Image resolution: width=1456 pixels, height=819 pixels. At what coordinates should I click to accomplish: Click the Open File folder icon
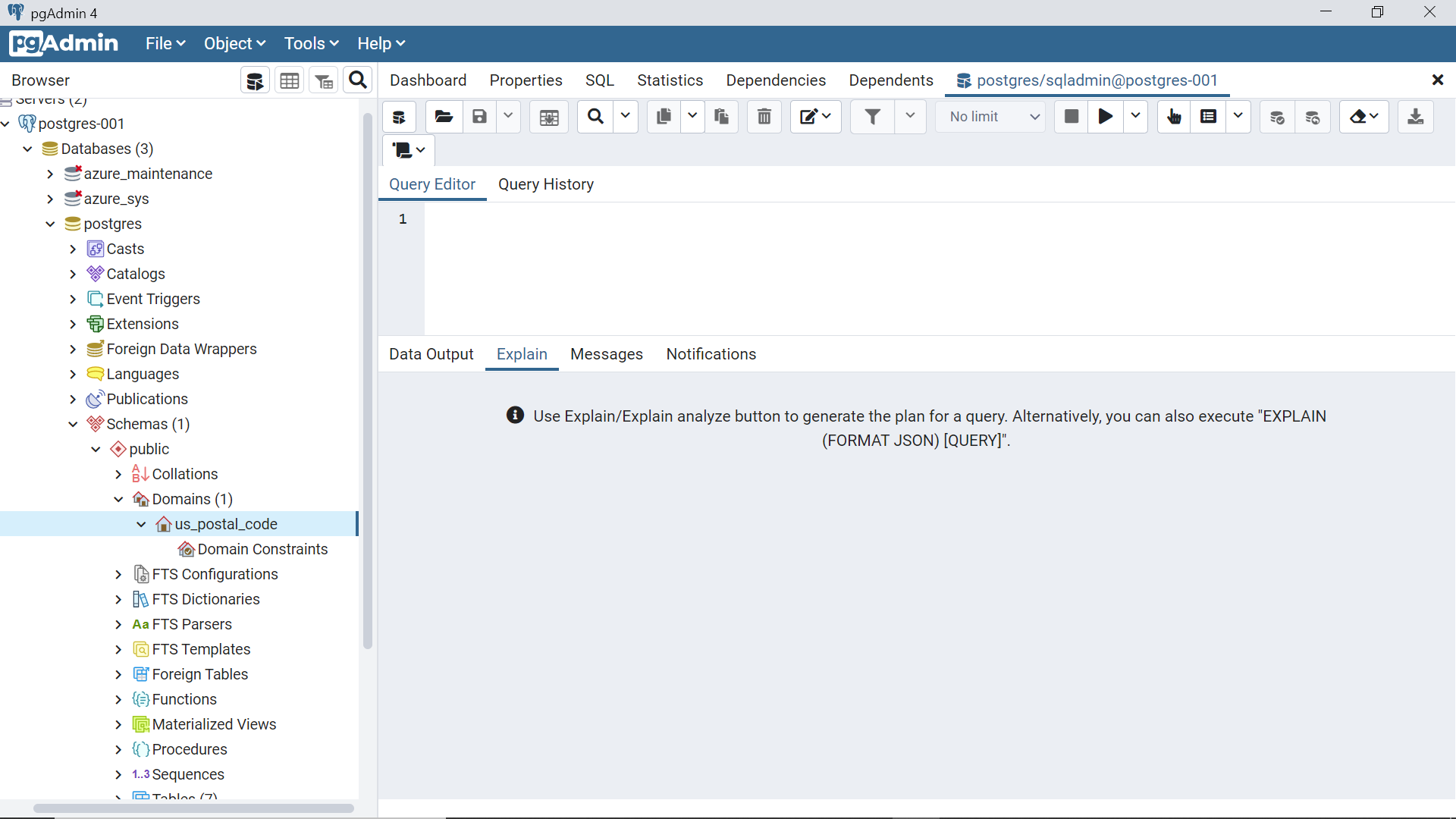click(x=444, y=117)
